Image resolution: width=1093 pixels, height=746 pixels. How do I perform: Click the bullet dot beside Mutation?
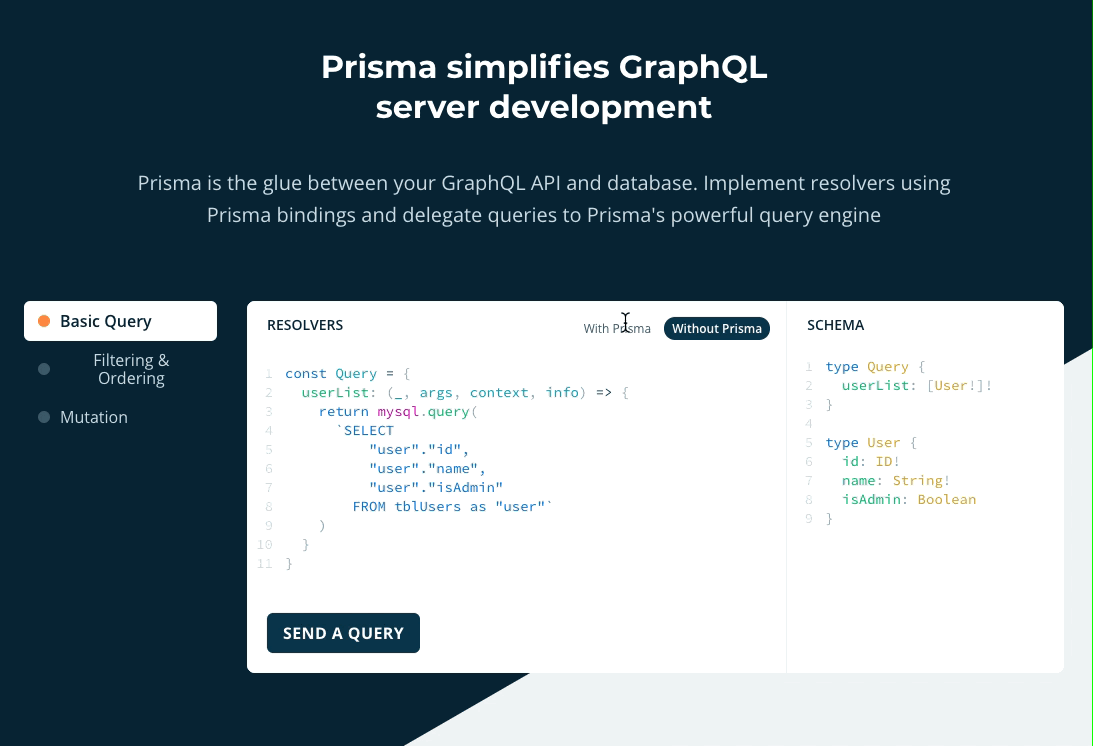[x=43, y=417]
